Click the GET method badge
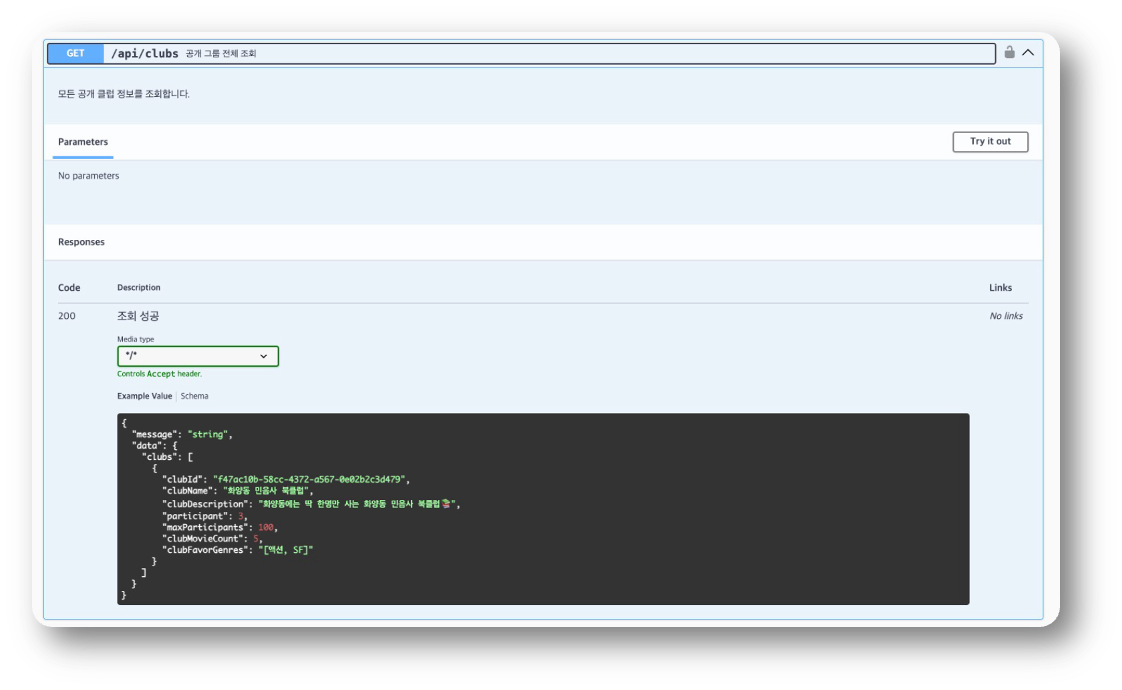 (75, 54)
